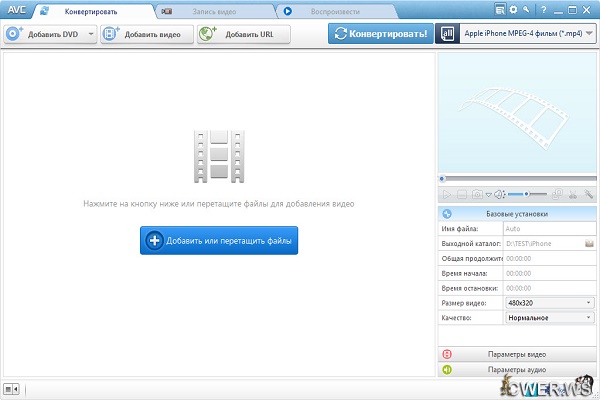This screenshot has width=600, height=400.
Task: Click the play button under the preview
Action: [447, 194]
